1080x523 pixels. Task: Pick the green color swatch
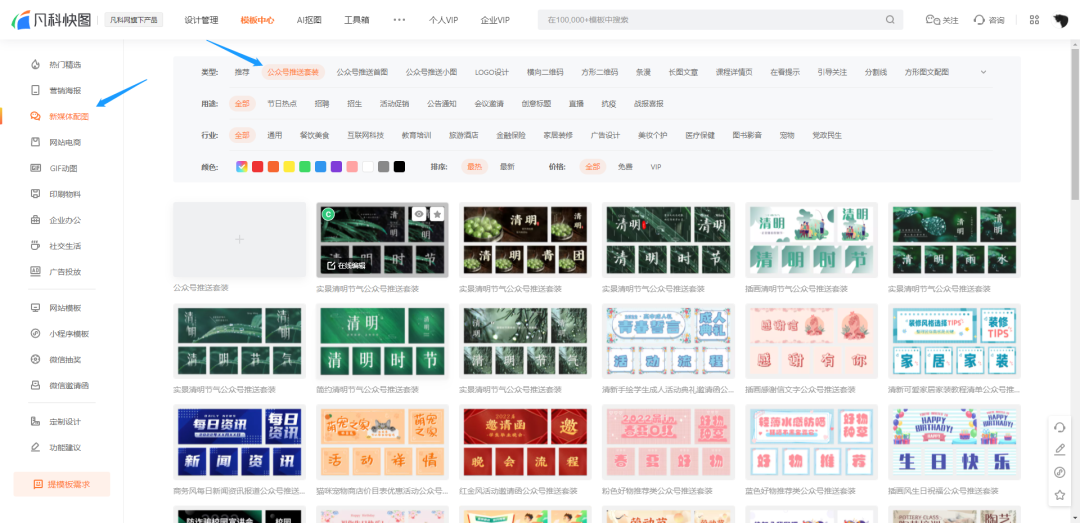click(304, 167)
